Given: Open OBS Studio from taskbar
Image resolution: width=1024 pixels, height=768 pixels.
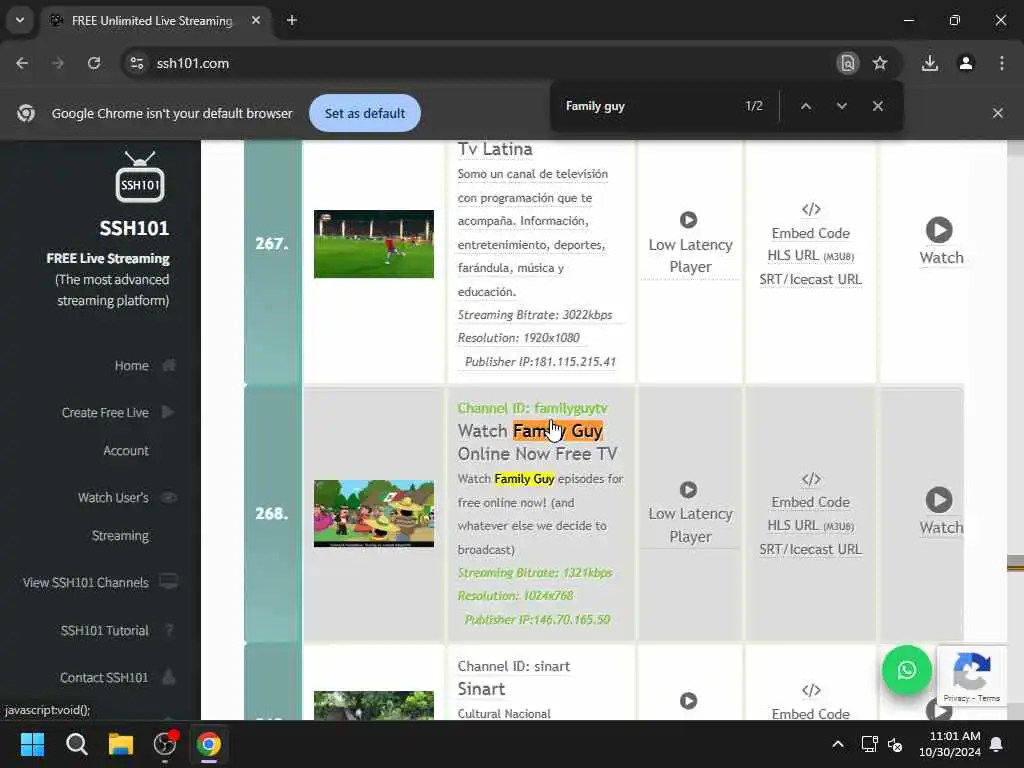Looking at the screenshot, I should click(165, 744).
